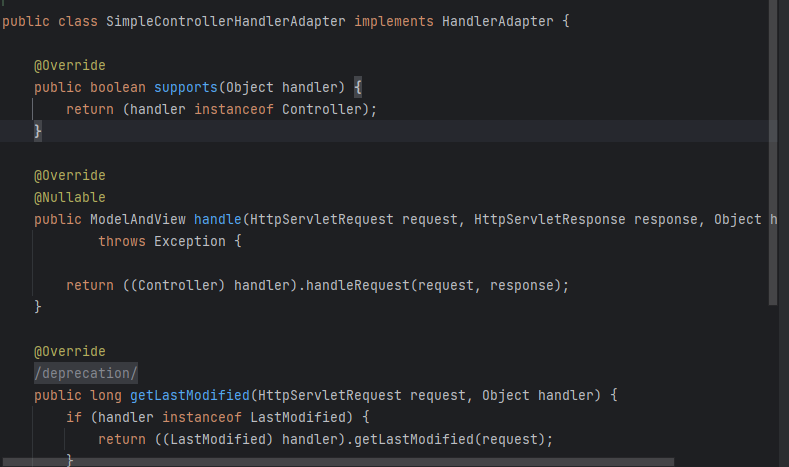Viewport: 789px width, 467px height.
Task: Click the throws keyword
Action: (x=122, y=242)
